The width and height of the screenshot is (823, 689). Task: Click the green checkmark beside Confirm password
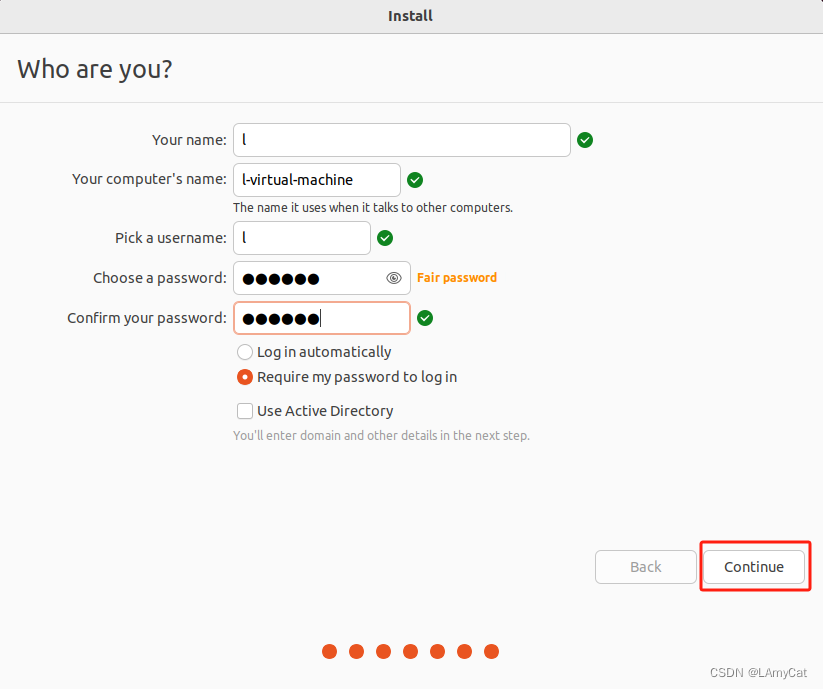coord(425,318)
